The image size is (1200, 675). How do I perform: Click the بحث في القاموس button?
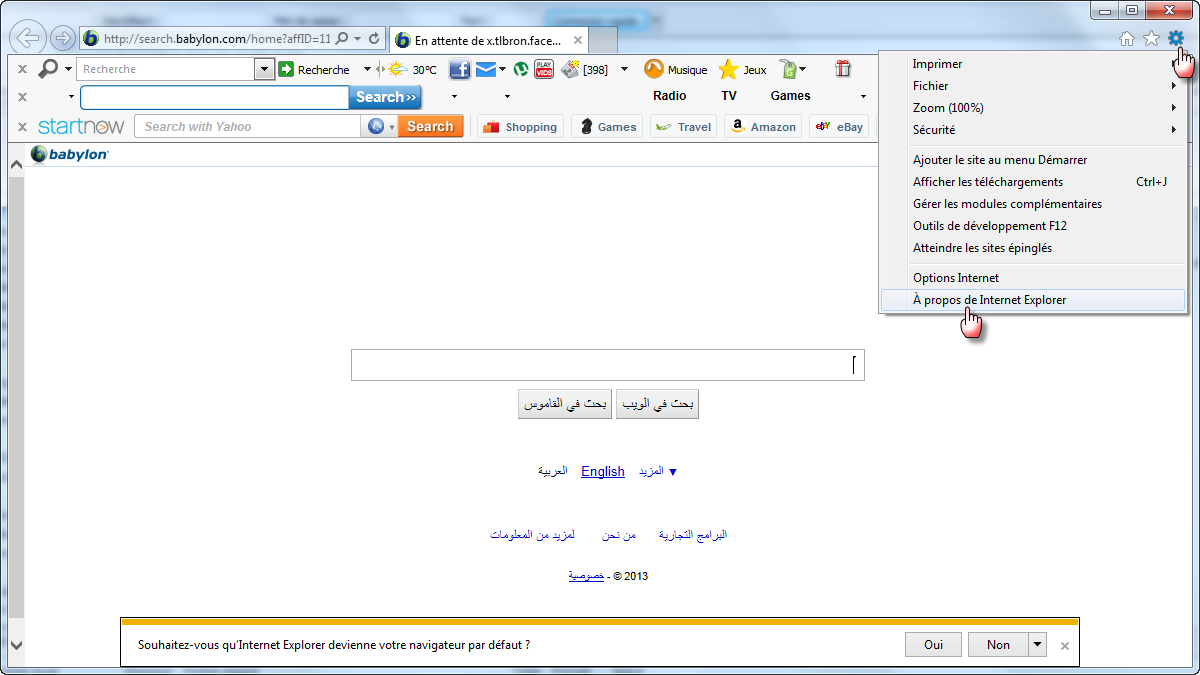click(x=565, y=404)
